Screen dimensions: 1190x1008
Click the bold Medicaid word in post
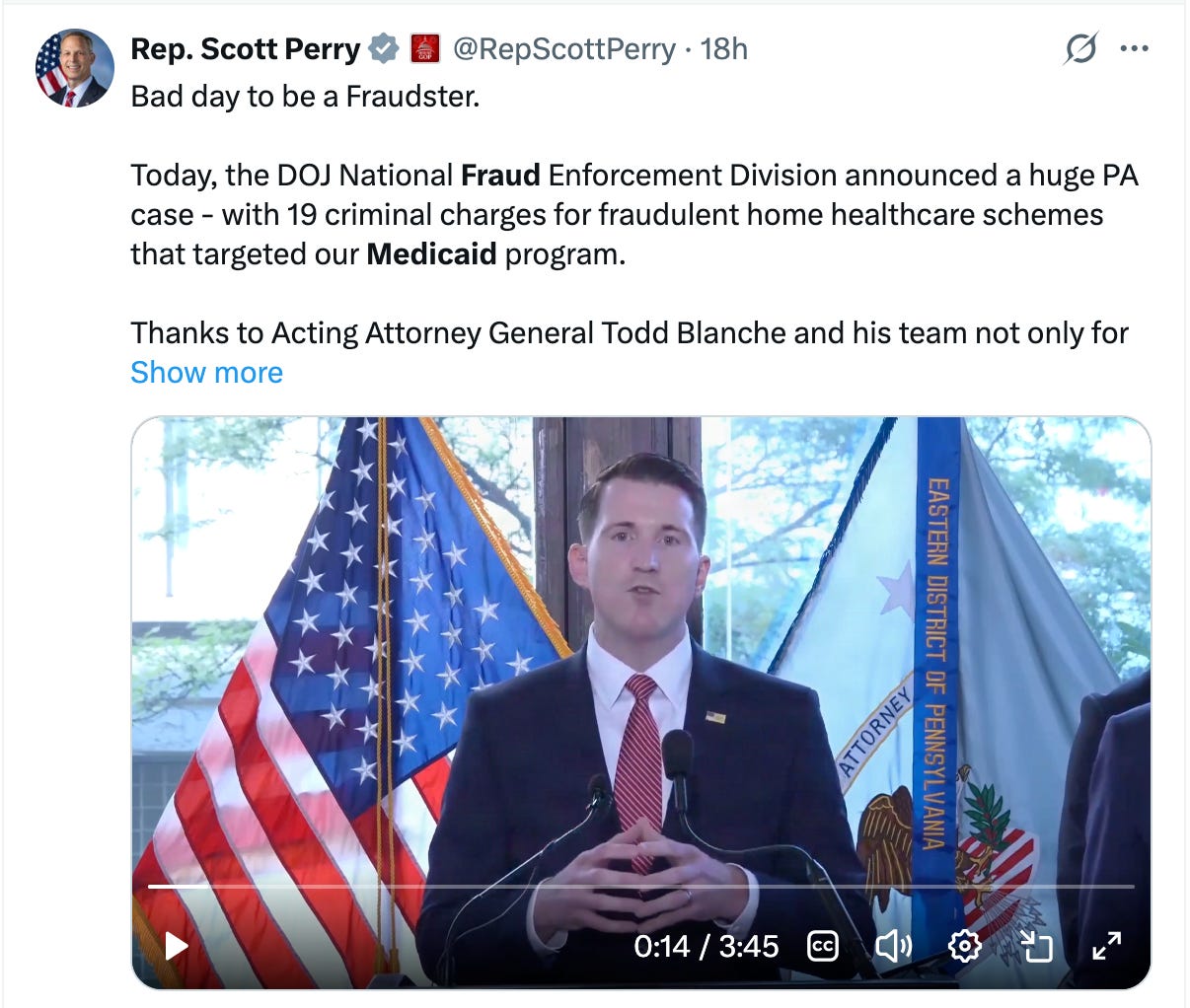(x=431, y=254)
